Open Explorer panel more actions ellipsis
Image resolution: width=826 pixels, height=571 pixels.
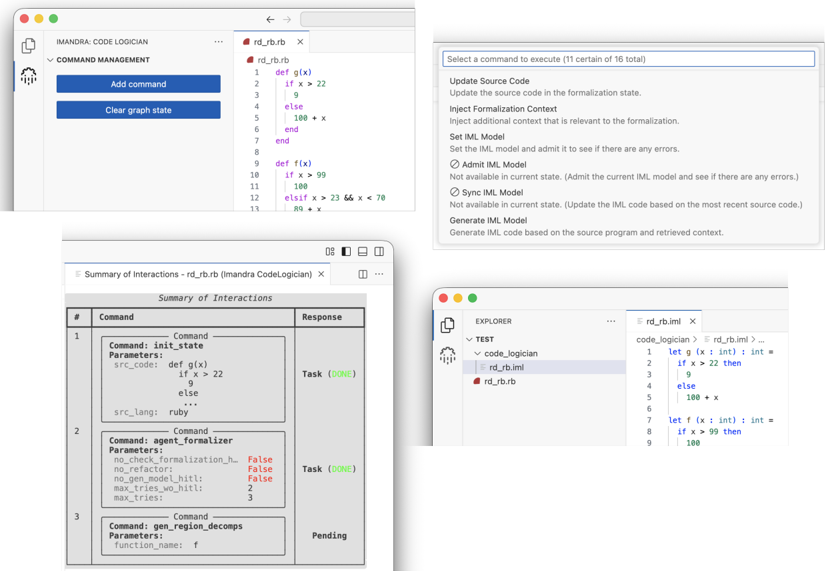tap(610, 322)
